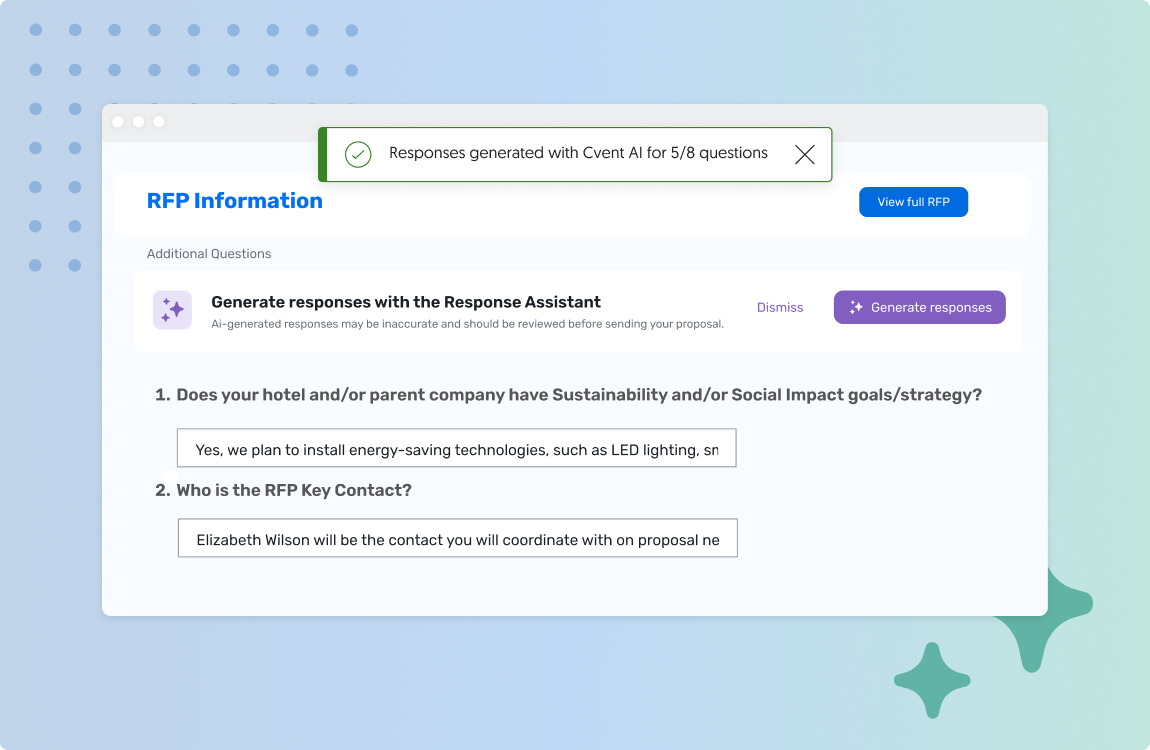Click the third window control dot
Viewport: 1150px width, 750px height.
tap(159, 122)
